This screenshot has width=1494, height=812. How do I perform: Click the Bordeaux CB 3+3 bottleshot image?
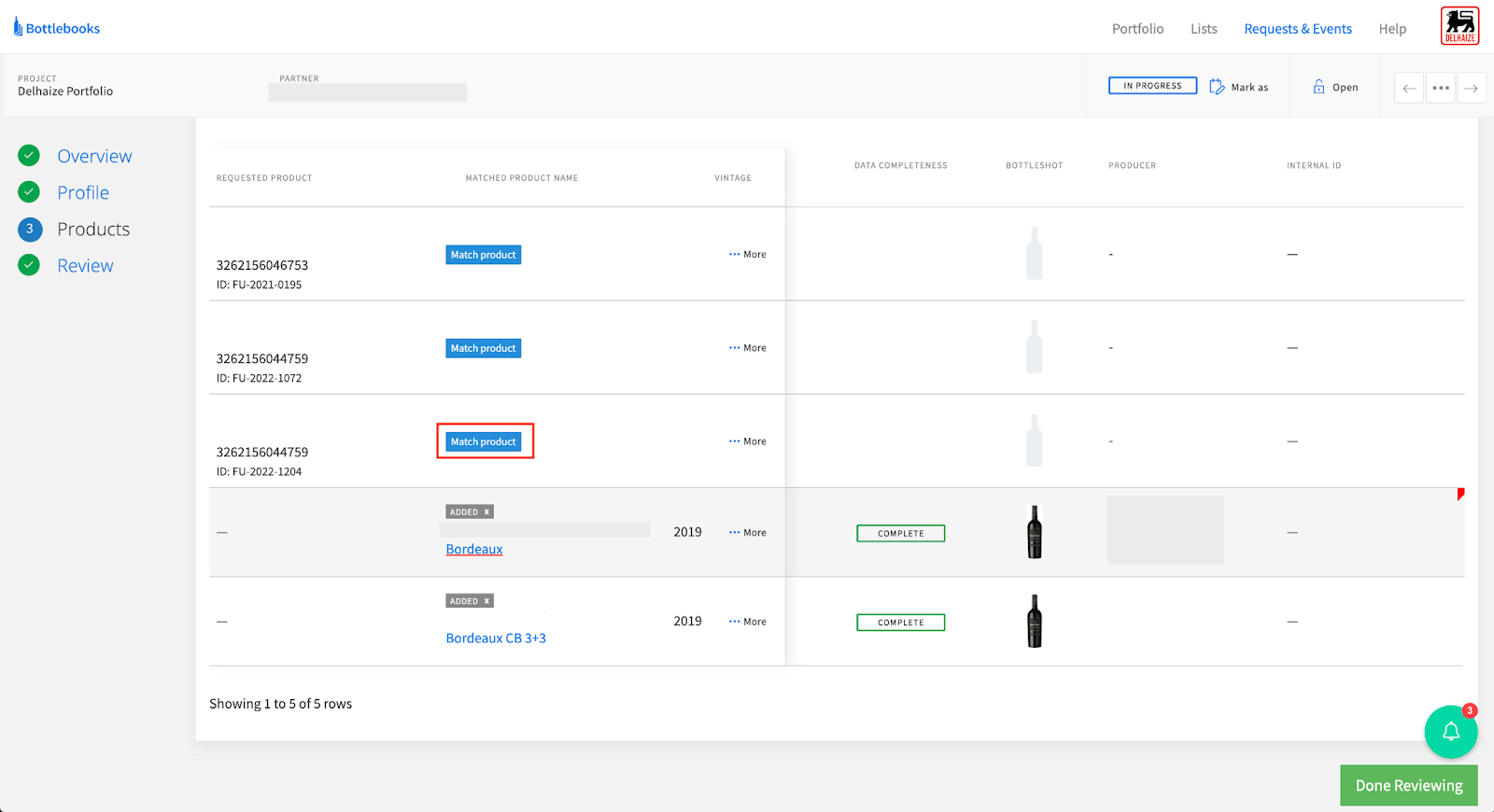[x=1034, y=621]
